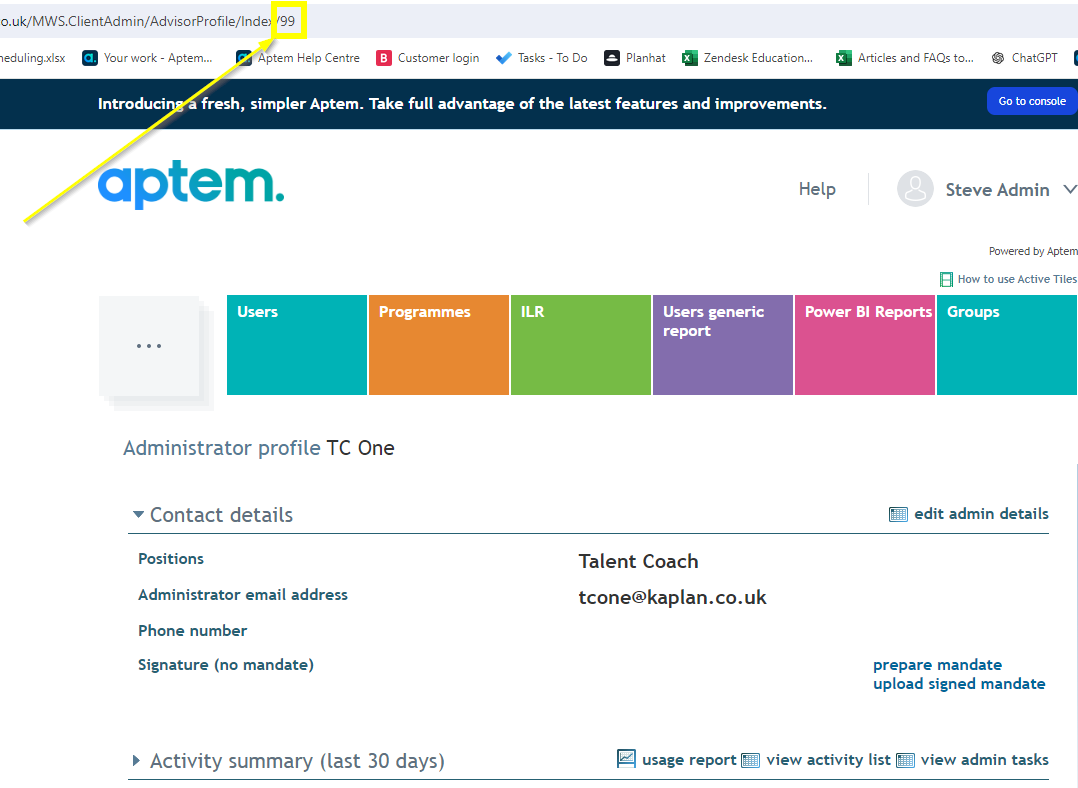Click the Signature (no mandate) label
Screen dimensions: 1078x788
(x=226, y=665)
